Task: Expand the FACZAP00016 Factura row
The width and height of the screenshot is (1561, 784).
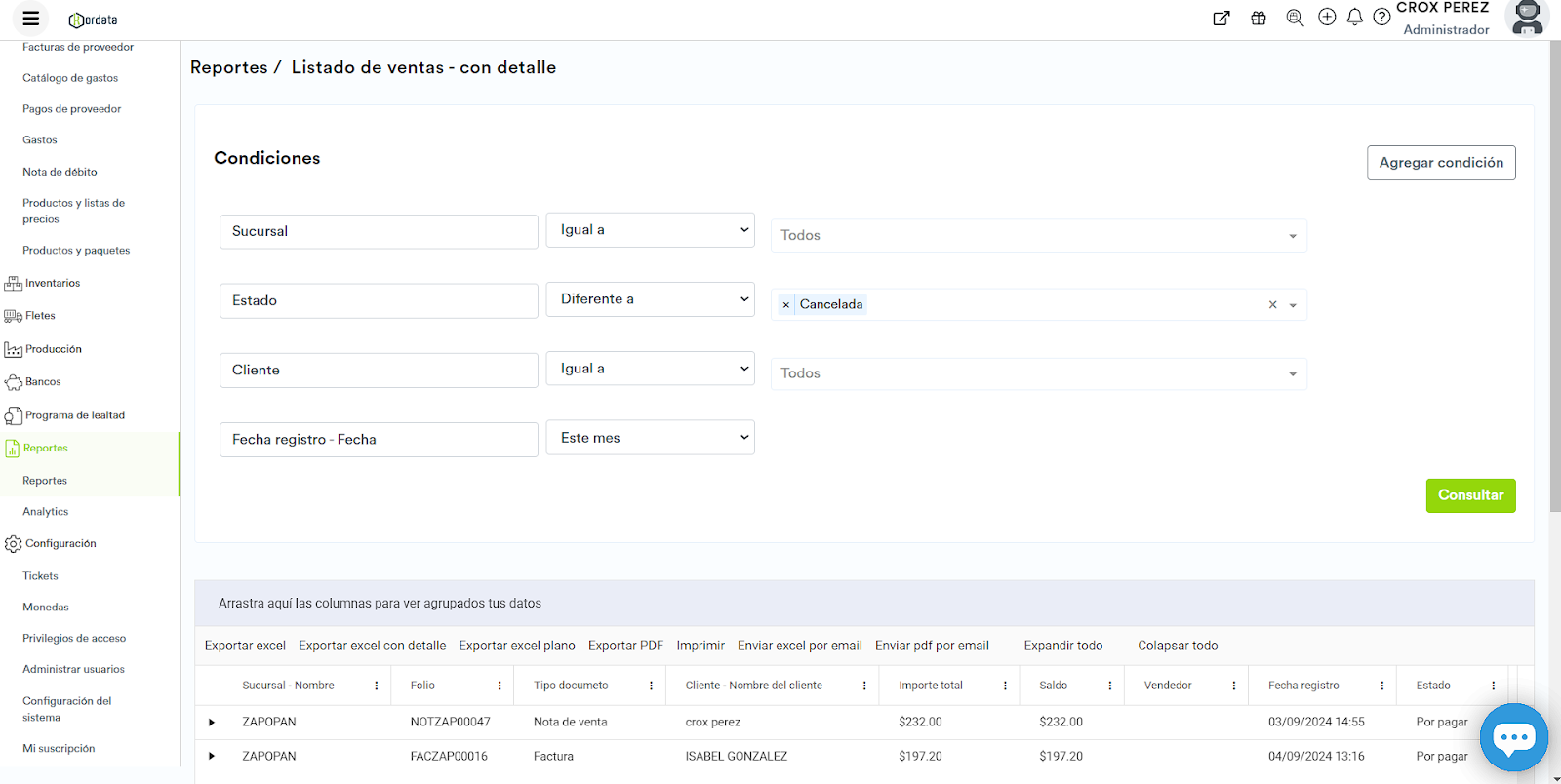Action: 212,757
